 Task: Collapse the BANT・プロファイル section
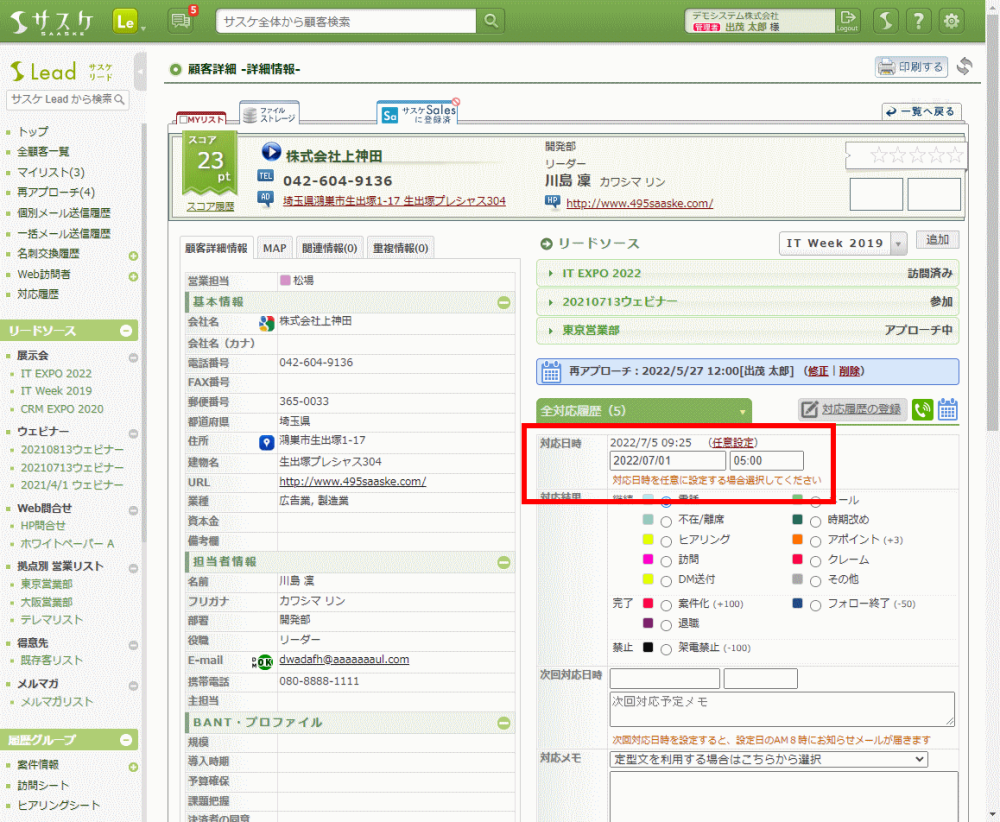(x=504, y=723)
